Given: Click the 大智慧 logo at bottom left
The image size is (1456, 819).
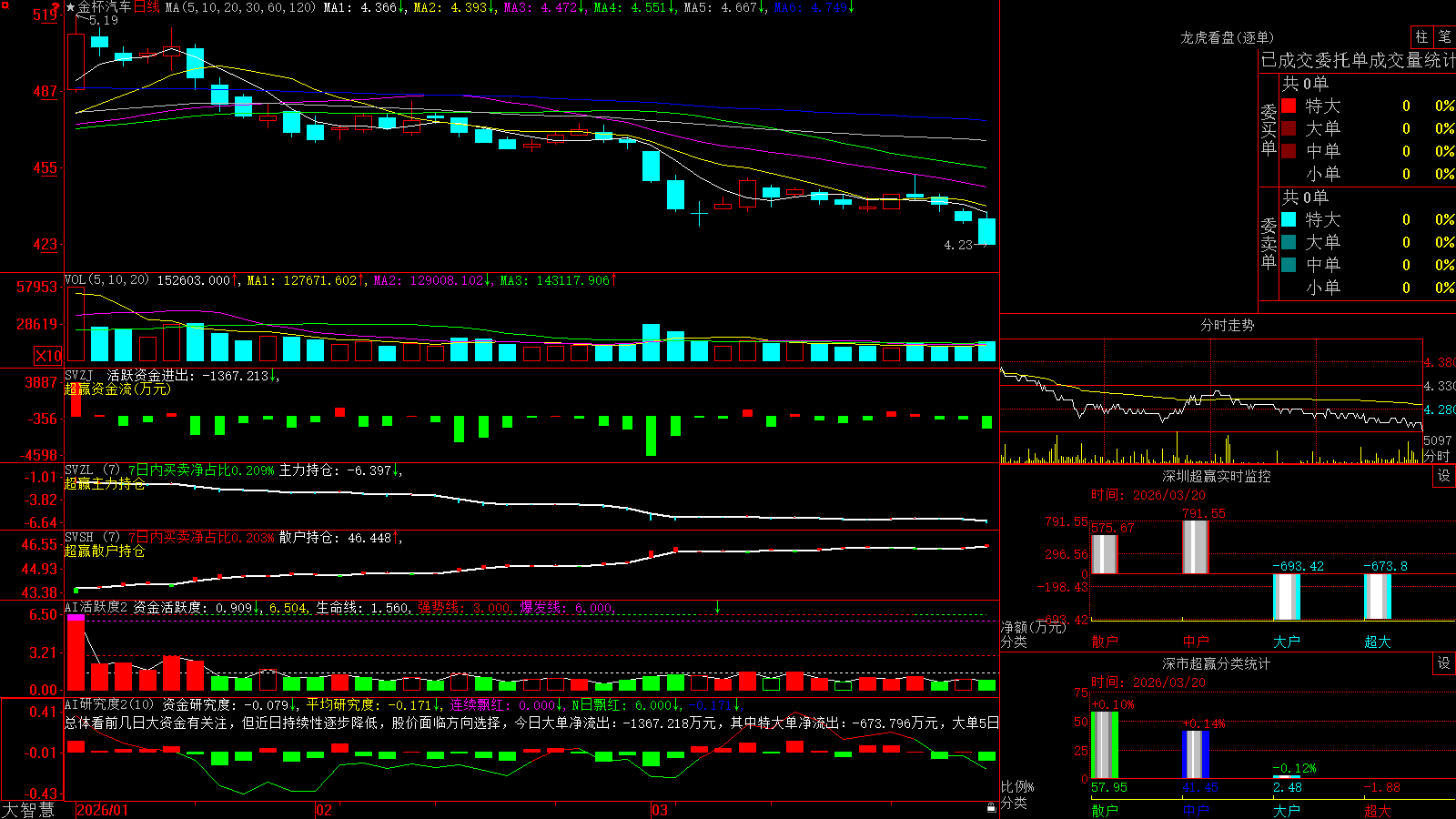Looking at the screenshot, I should (28, 809).
